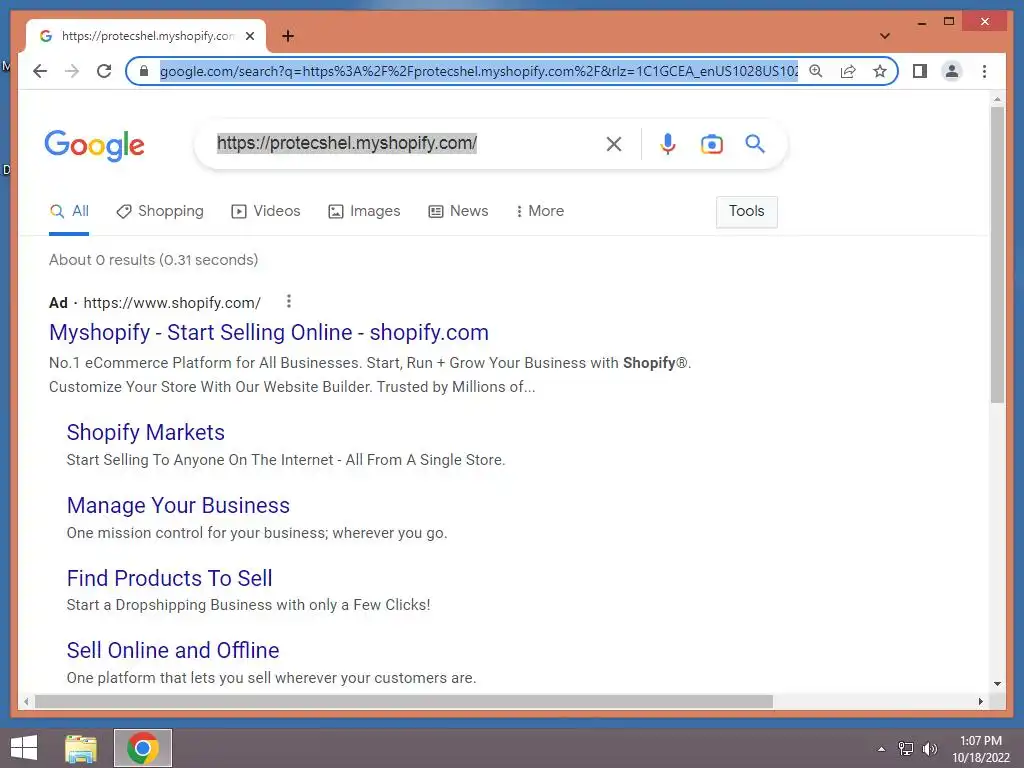Show hidden system tray icons
This screenshot has height=768, width=1024.
pos(882,749)
